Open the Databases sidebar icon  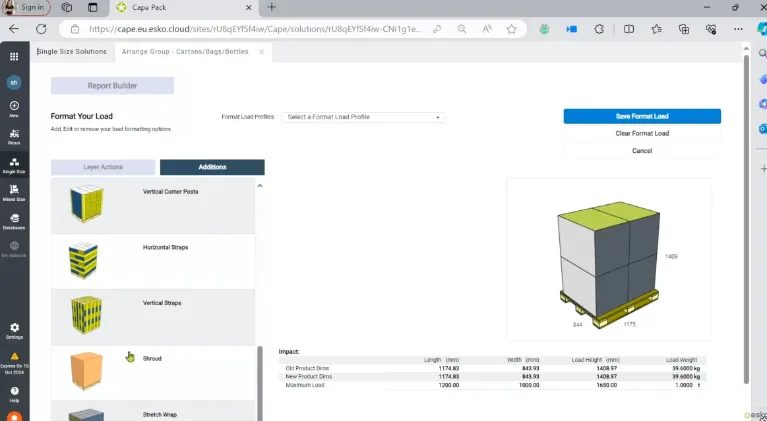point(14,220)
